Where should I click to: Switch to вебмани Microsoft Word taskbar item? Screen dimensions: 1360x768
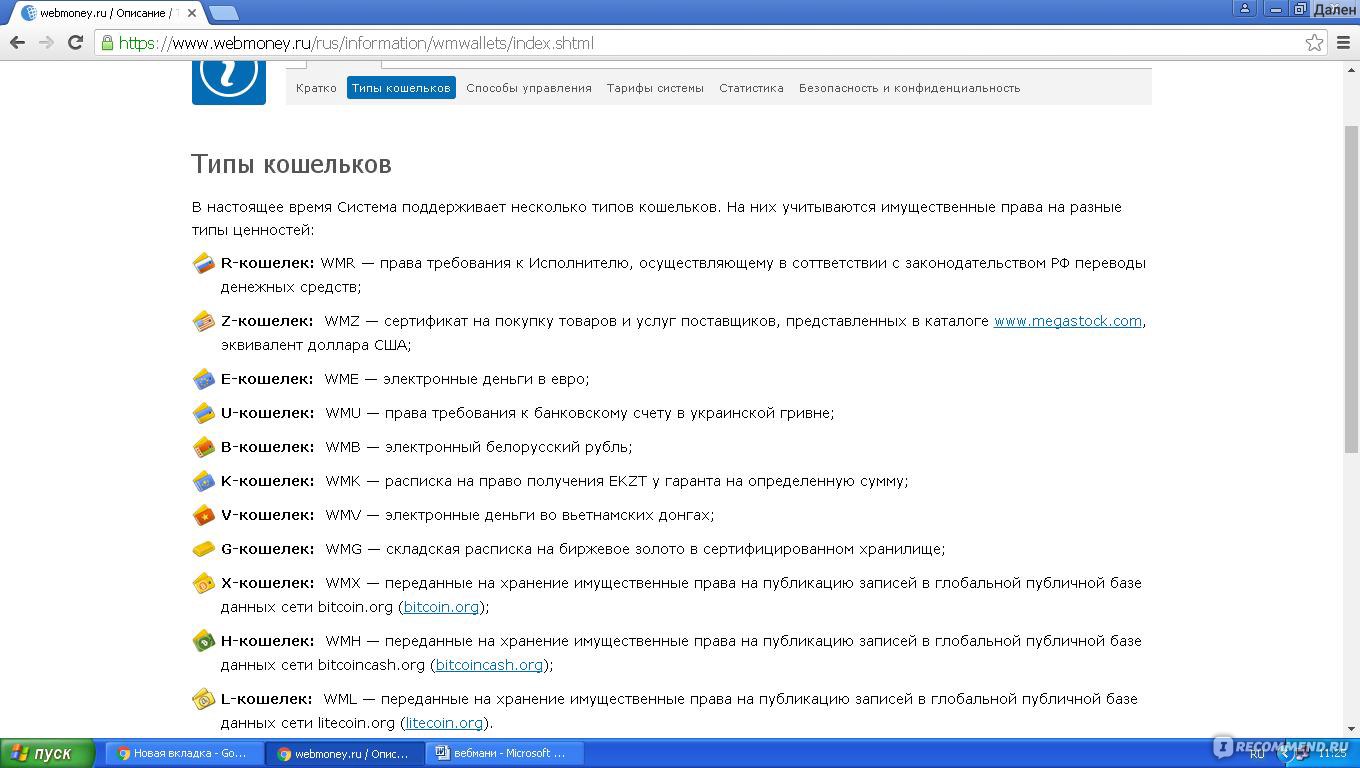pos(505,753)
